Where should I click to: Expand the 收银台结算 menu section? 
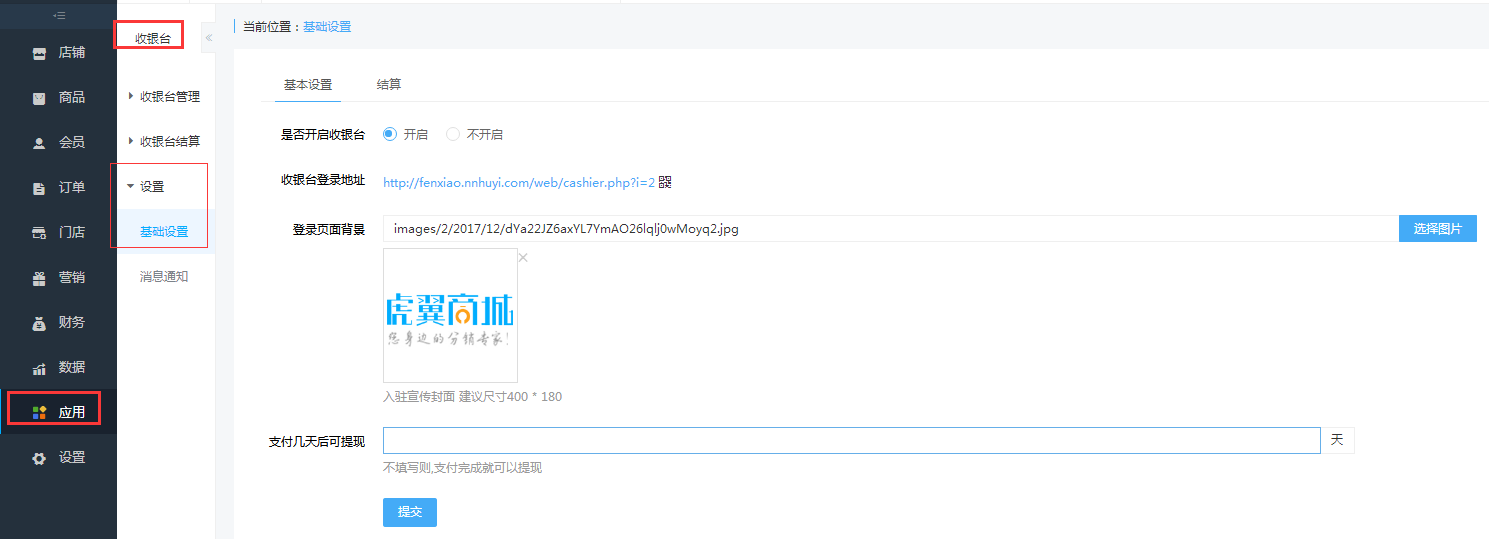click(x=131, y=141)
